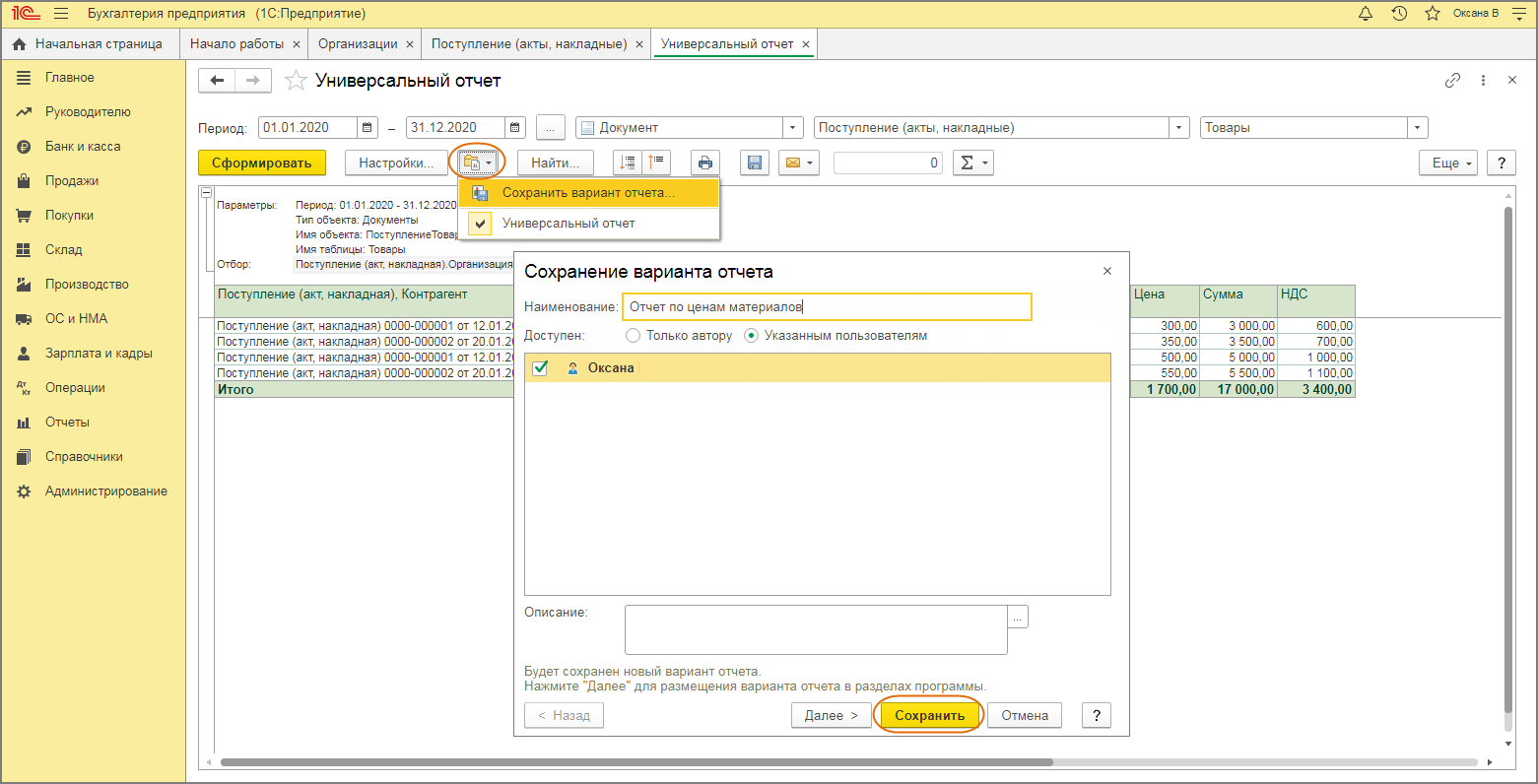Click the favorites star next to report title
The width and height of the screenshot is (1538, 784).
pyautogui.click(x=295, y=81)
